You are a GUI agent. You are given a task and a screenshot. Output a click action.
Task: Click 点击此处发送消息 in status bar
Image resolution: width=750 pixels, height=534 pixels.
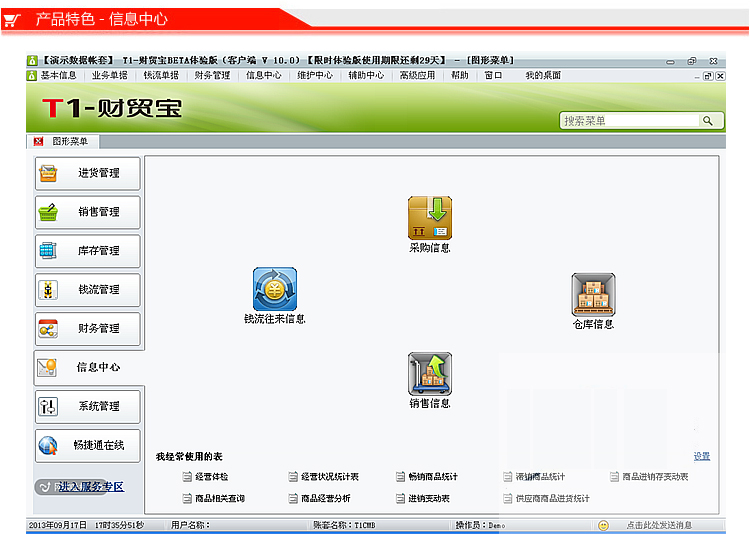click(659, 525)
